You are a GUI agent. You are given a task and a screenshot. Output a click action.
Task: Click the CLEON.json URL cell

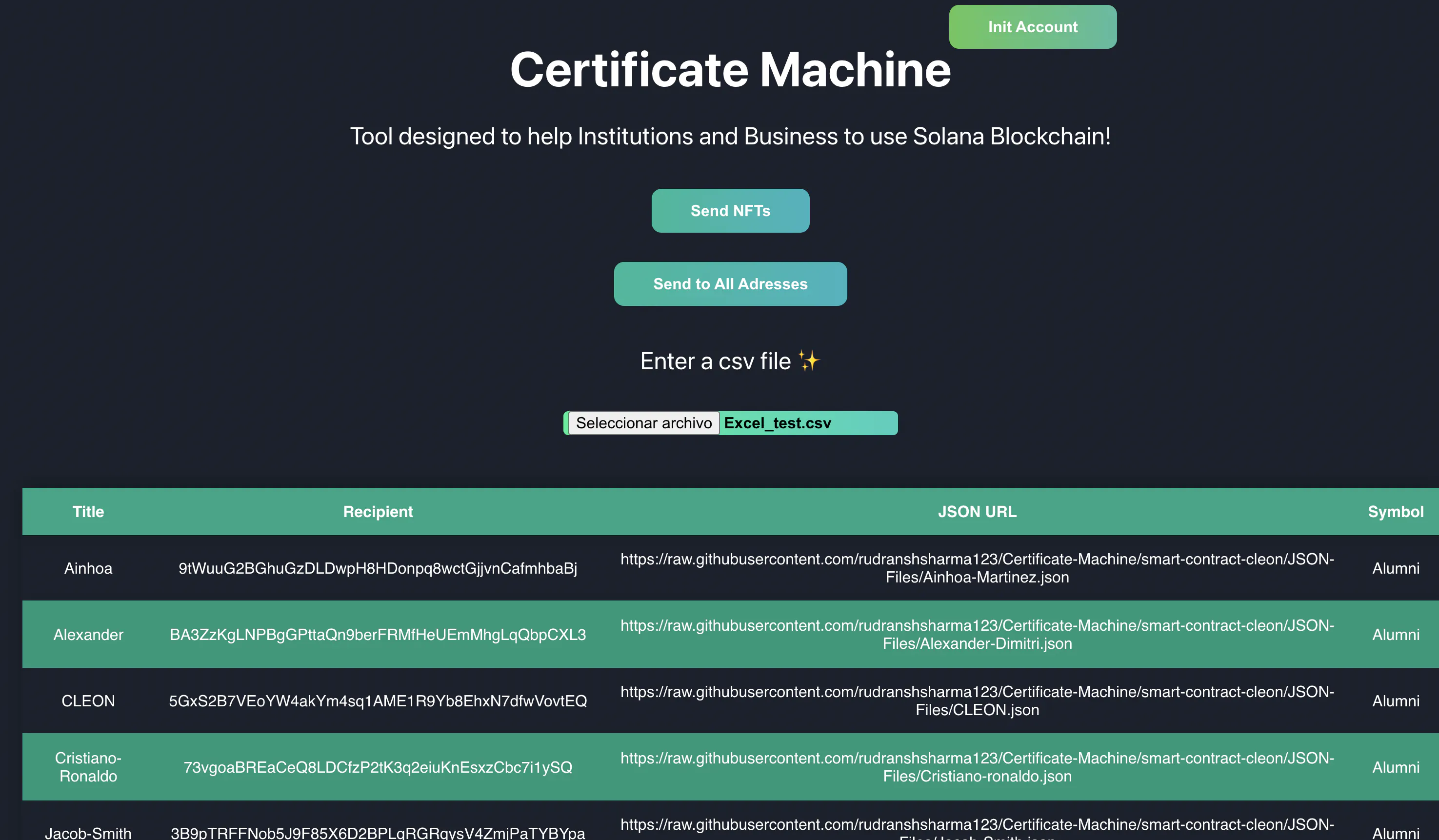977,700
